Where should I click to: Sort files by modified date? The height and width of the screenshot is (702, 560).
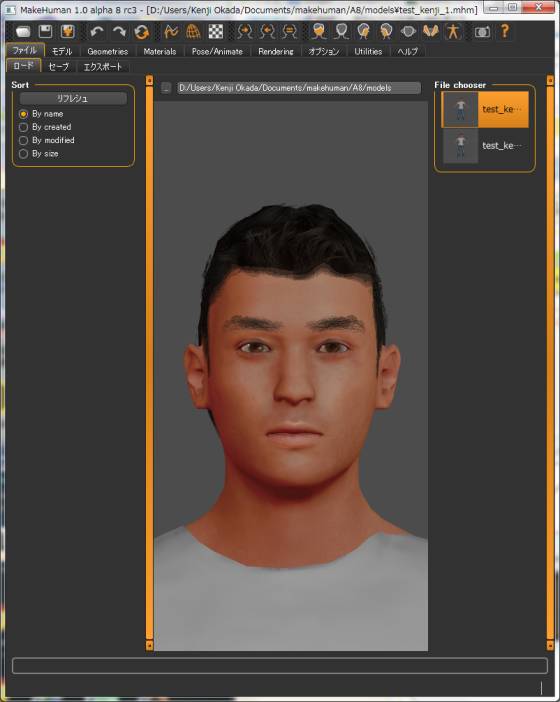(x=47, y=140)
